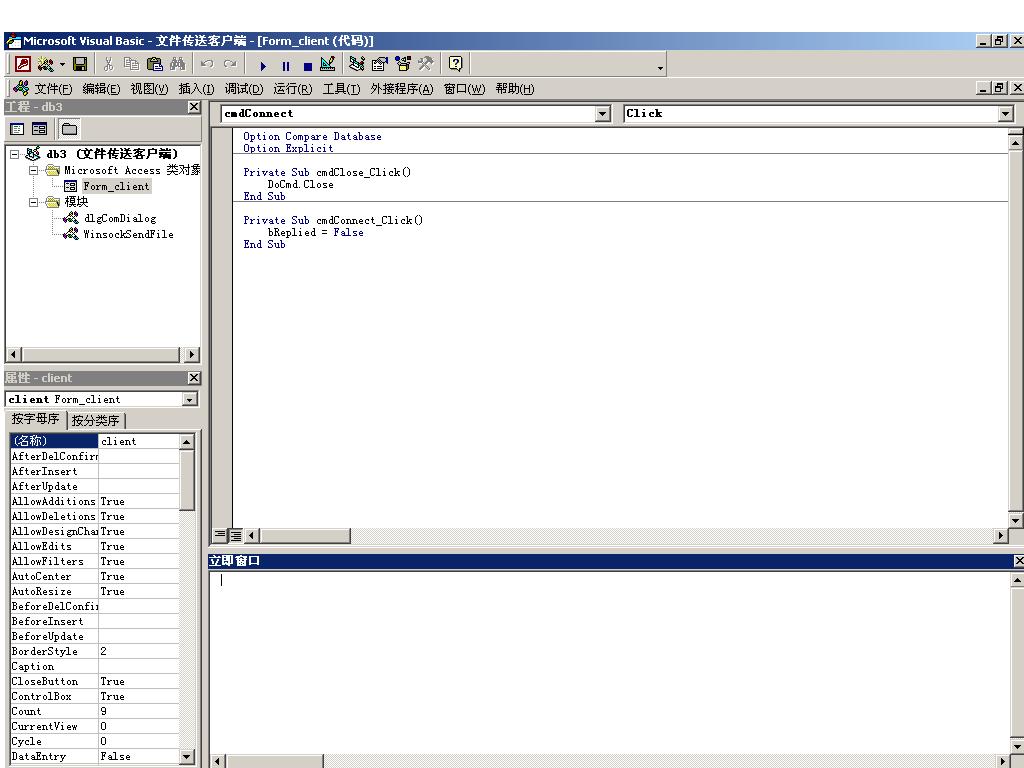Select the BorderStyle property row
This screenshot has width=1024, height=768.
pos(95,652)
